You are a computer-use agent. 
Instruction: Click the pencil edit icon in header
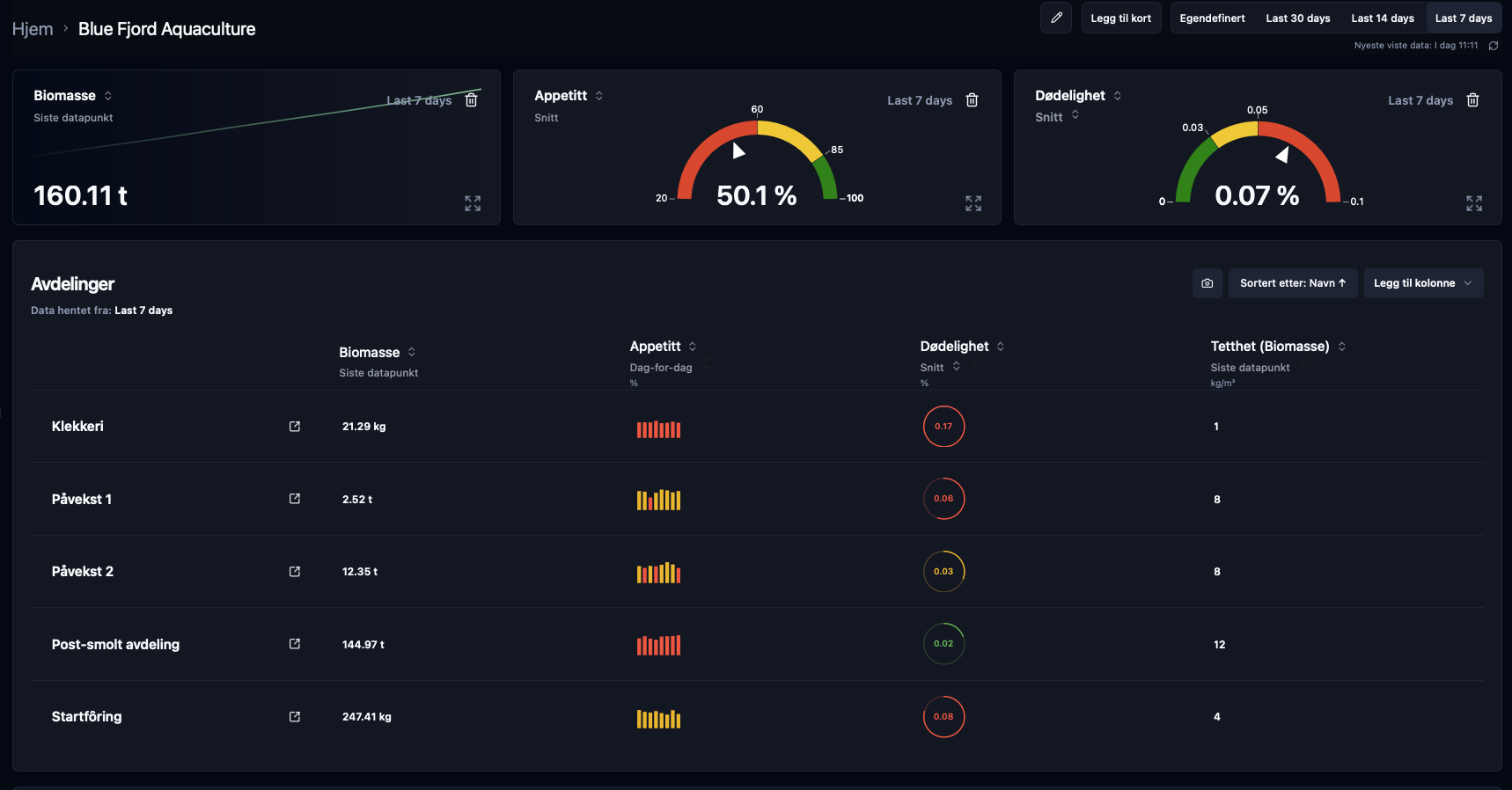[x=1056, y=18]
